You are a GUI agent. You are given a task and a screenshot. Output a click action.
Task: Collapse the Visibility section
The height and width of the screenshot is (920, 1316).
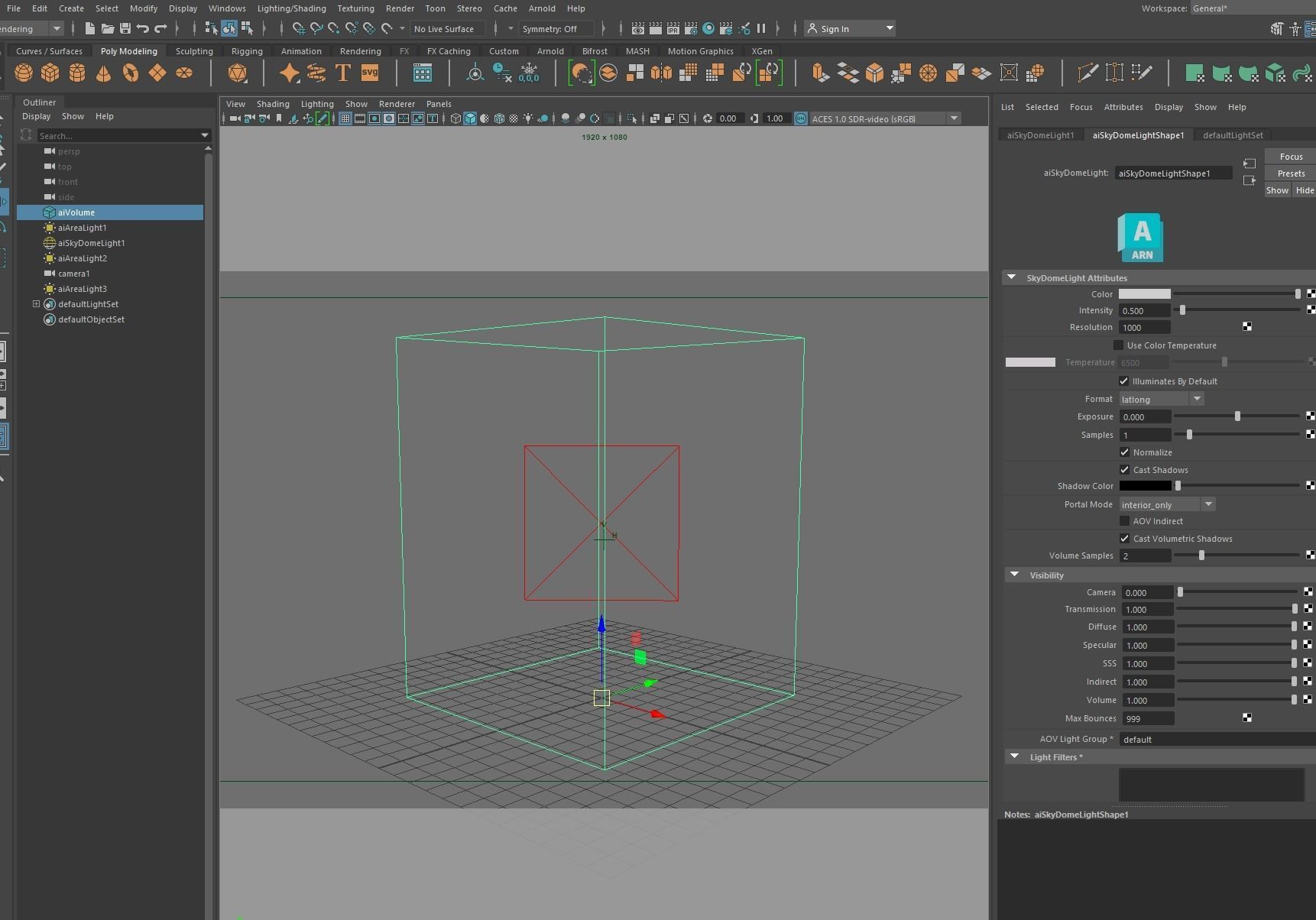tap(1014, 575)
